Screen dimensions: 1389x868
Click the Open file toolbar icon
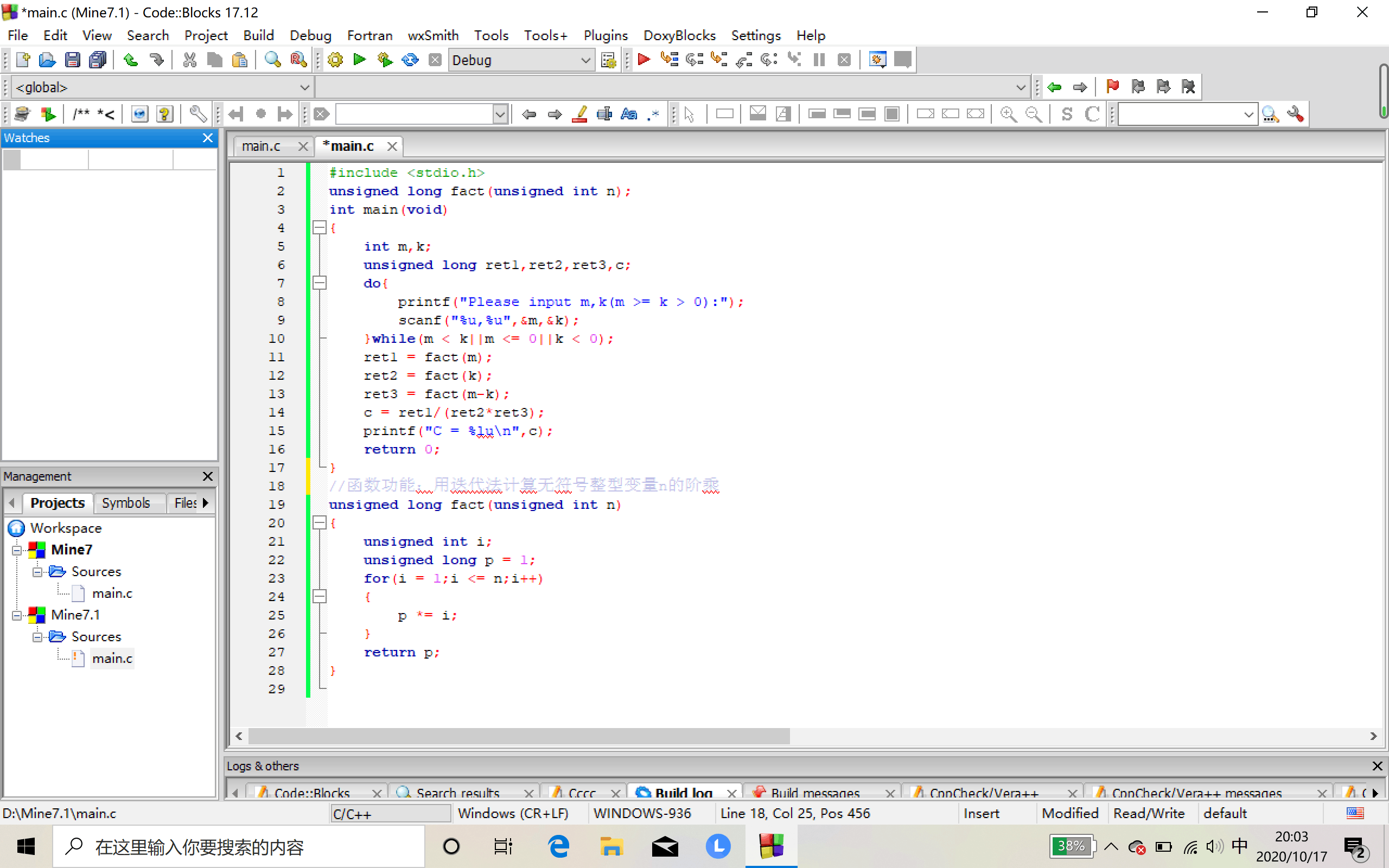pos(47,60)
